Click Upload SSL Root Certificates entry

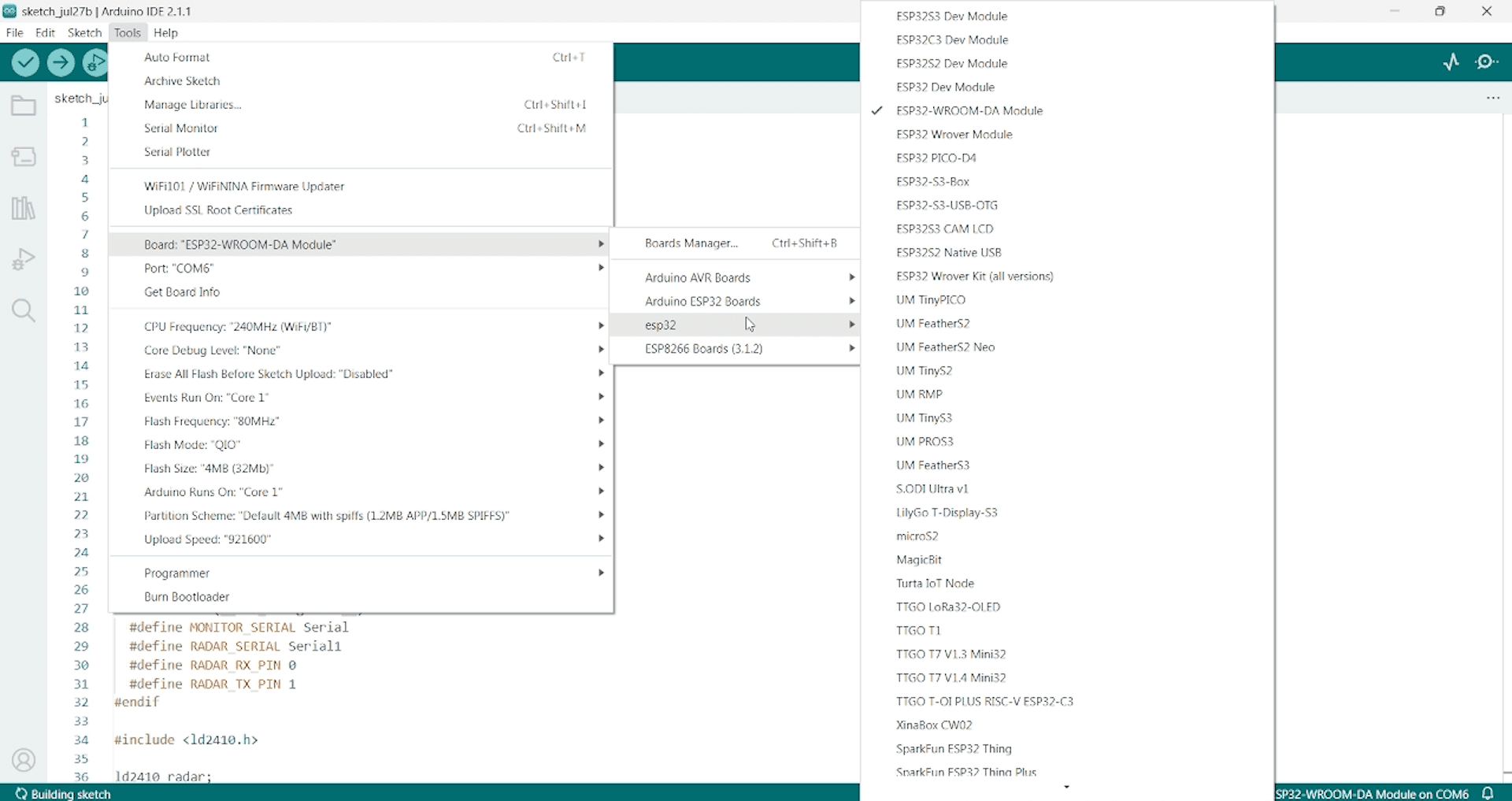(361, 210)
